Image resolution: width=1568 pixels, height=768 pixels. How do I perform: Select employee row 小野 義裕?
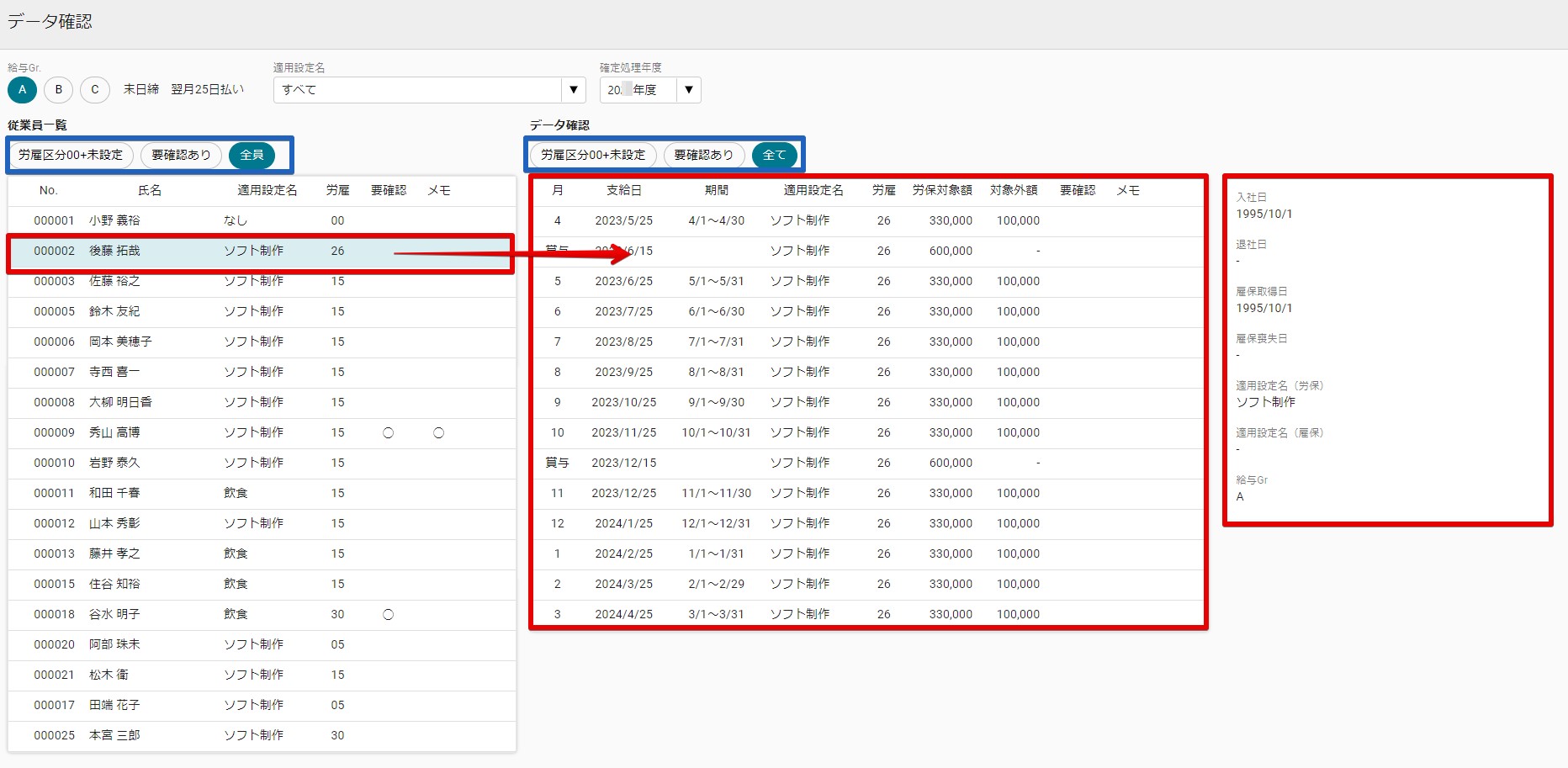(262, 220)
